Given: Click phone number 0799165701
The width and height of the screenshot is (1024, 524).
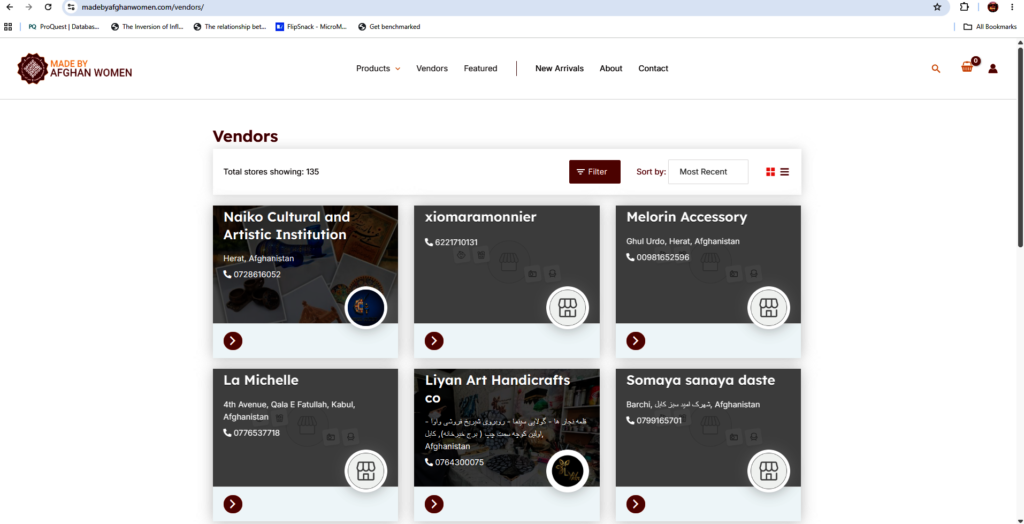Looking at the screenshot, I should [x=659, y=421].
